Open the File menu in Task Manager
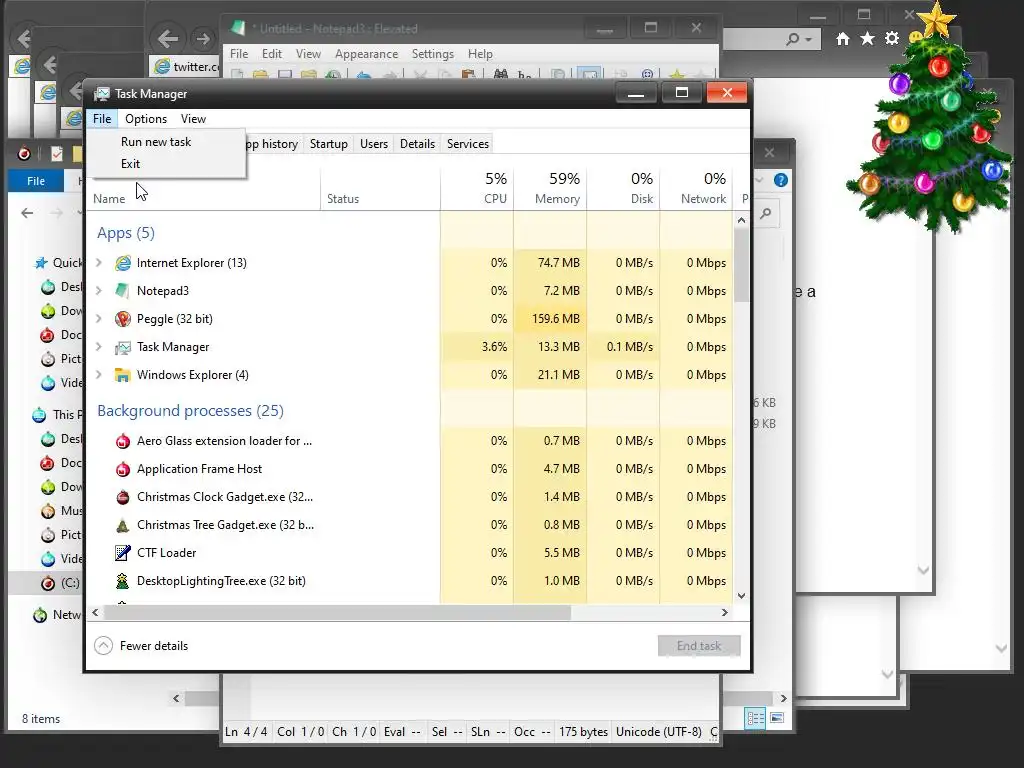 (x=102, y=119)
